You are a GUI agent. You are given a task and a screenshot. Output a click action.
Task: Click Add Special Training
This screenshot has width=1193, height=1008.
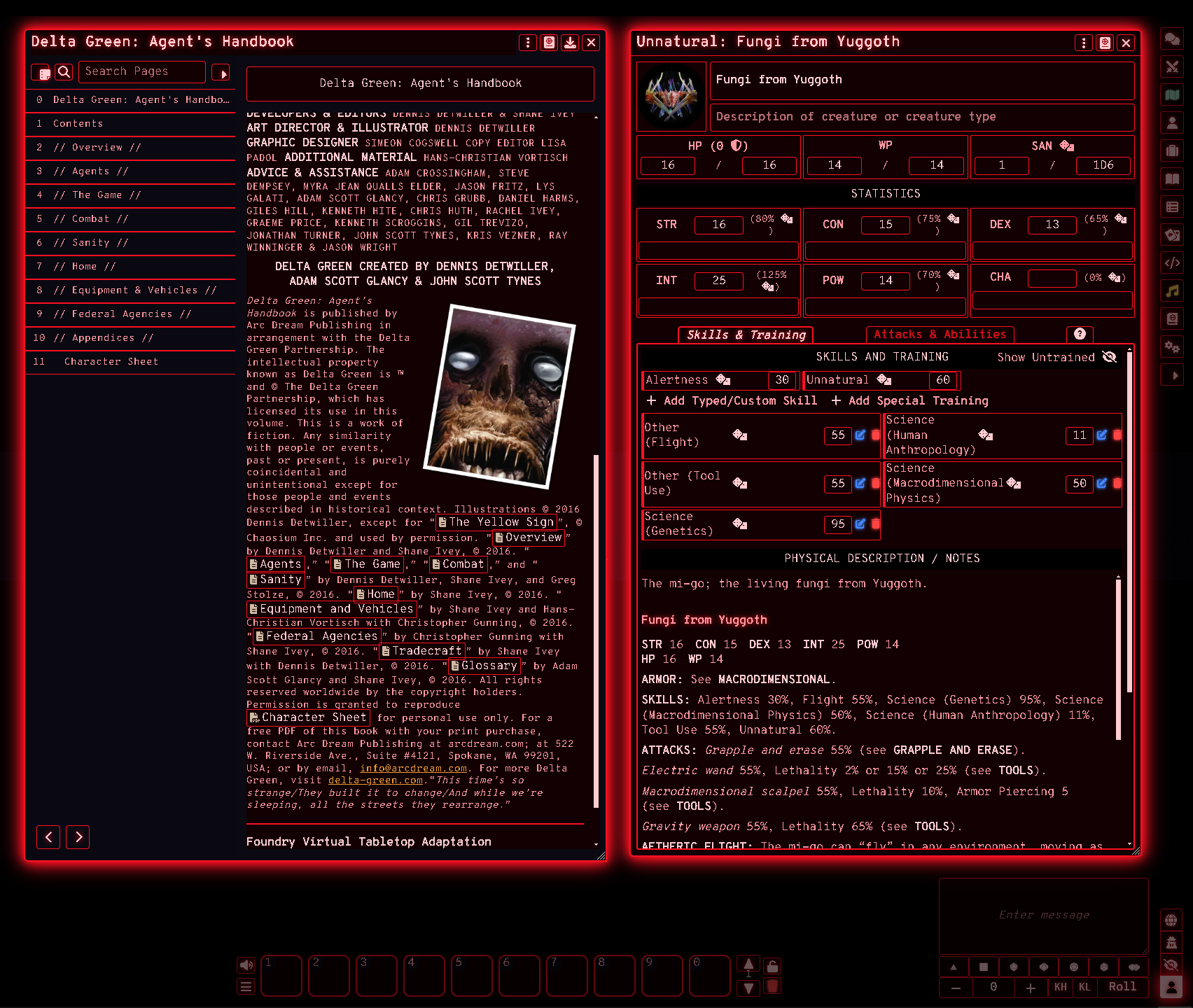pos(909,400)
